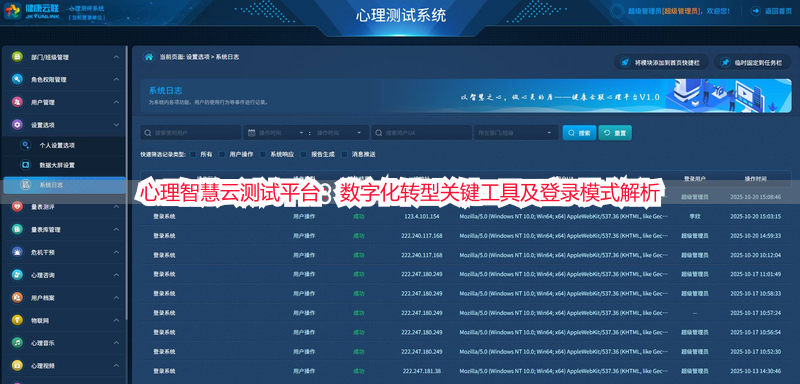Image resolution: width=800 pixels, height=384 pixels.
Task: Click 临时固定到任务栏 button
Action: [752, 62]
